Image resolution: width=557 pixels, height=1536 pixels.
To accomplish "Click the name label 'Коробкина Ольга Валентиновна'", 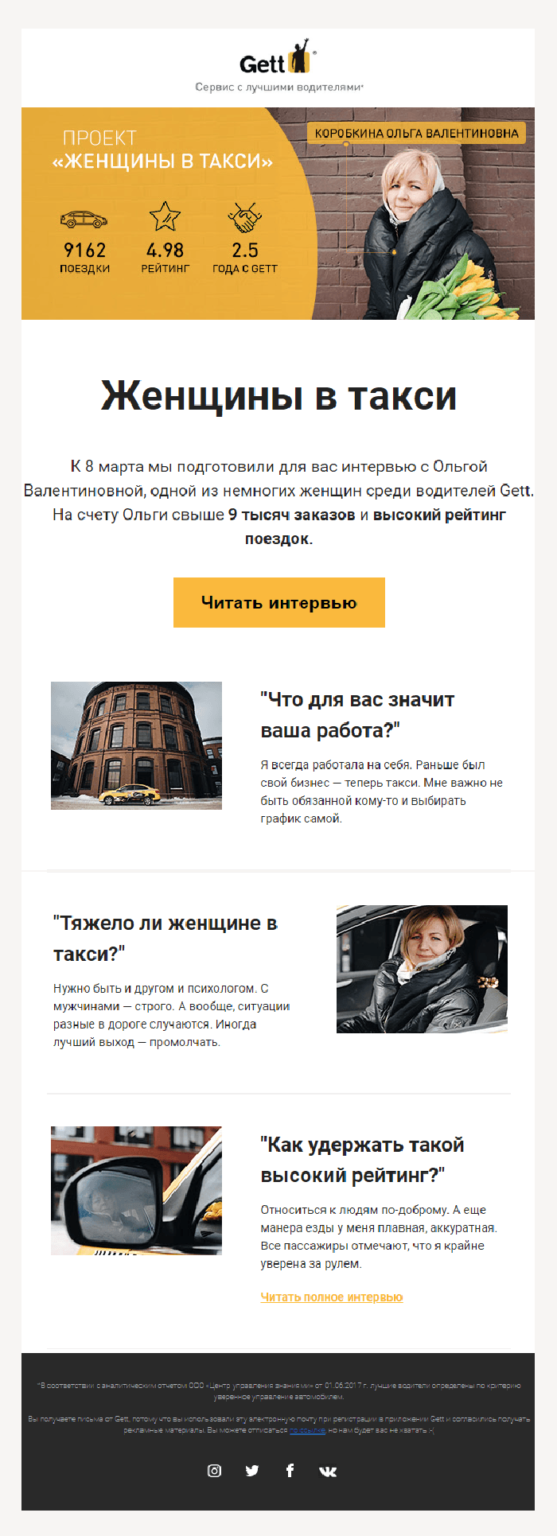I will [416, 133].
